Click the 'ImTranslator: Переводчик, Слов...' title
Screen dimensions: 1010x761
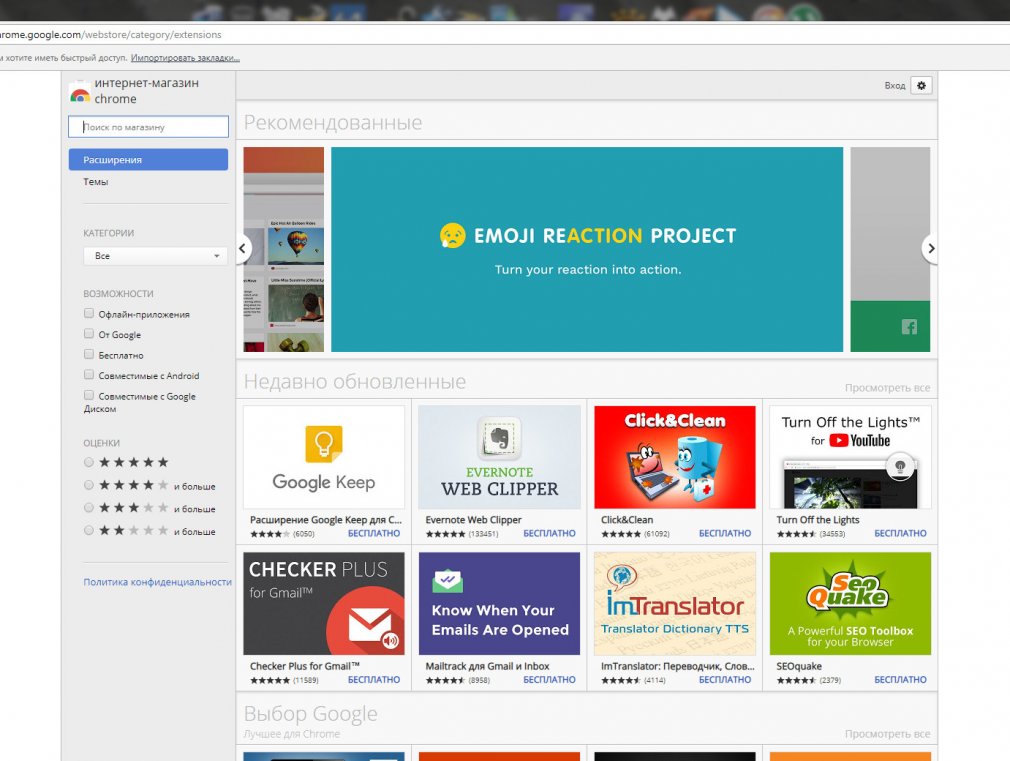click(678, 666)
